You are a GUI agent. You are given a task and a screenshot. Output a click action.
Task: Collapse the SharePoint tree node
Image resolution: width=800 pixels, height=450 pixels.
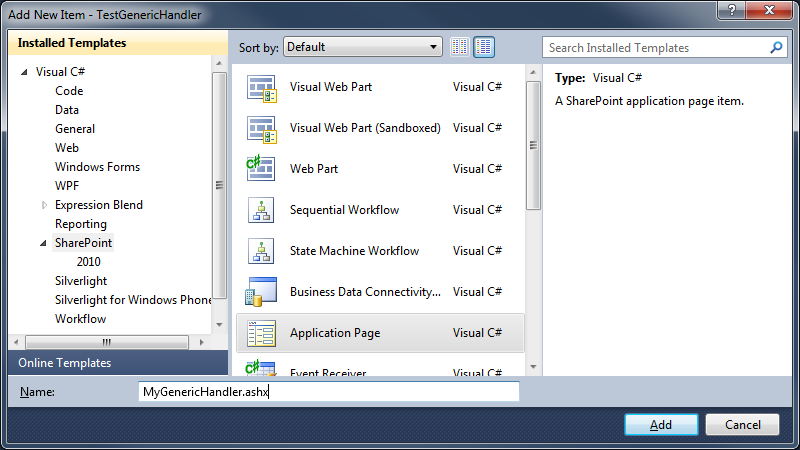(43, 243)
